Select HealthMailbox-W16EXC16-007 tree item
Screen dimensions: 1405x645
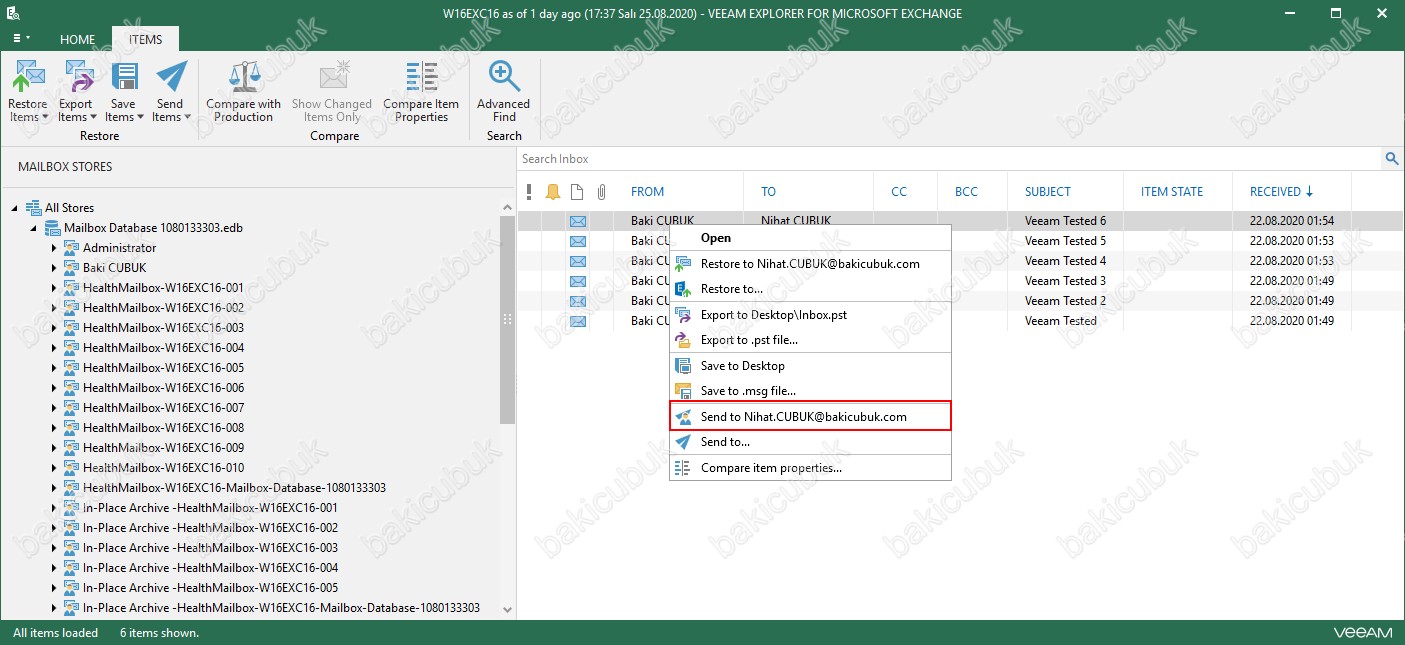(x=163, y=408)
